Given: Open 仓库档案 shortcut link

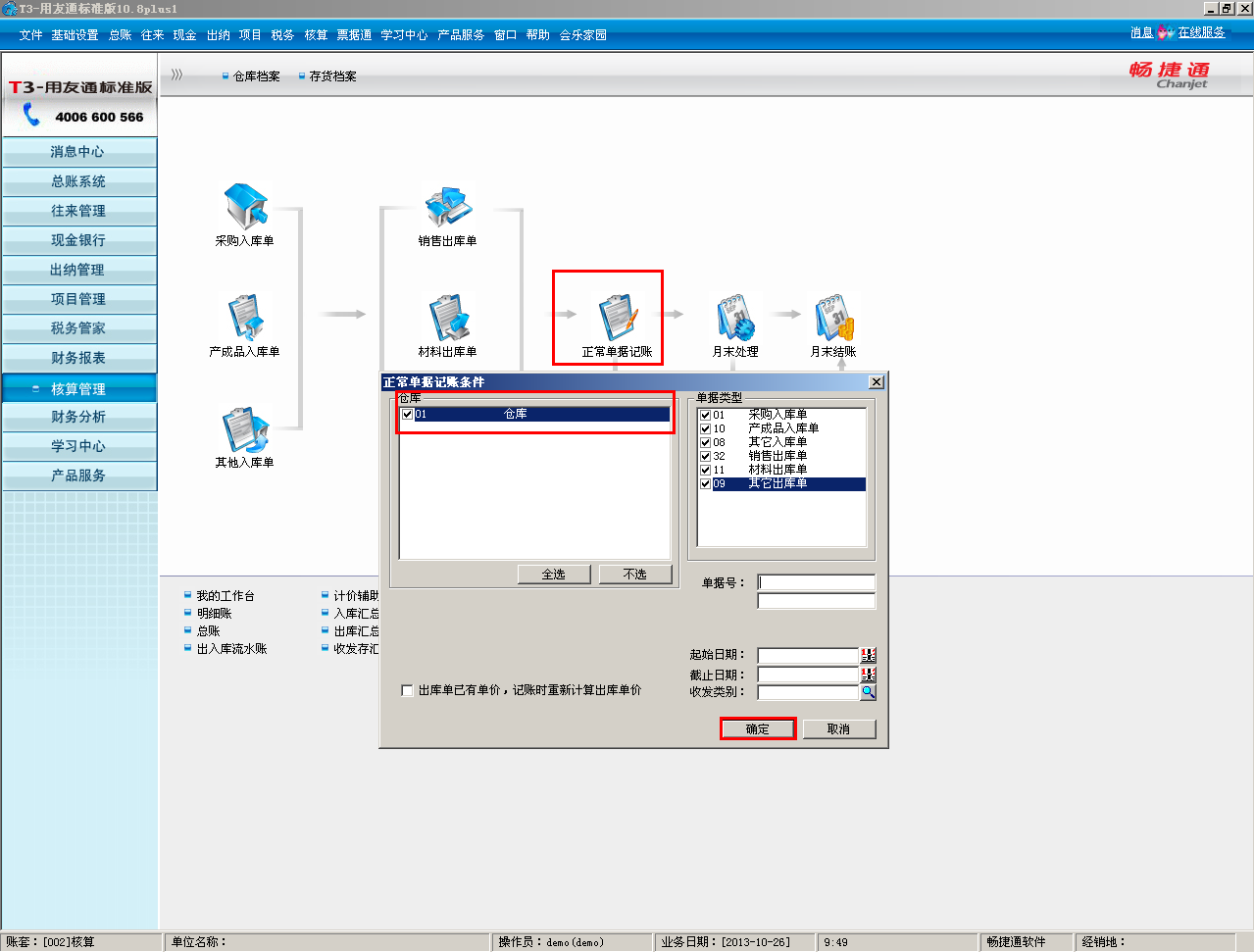Looking at the screenshot, I should (x=257, y=76).
